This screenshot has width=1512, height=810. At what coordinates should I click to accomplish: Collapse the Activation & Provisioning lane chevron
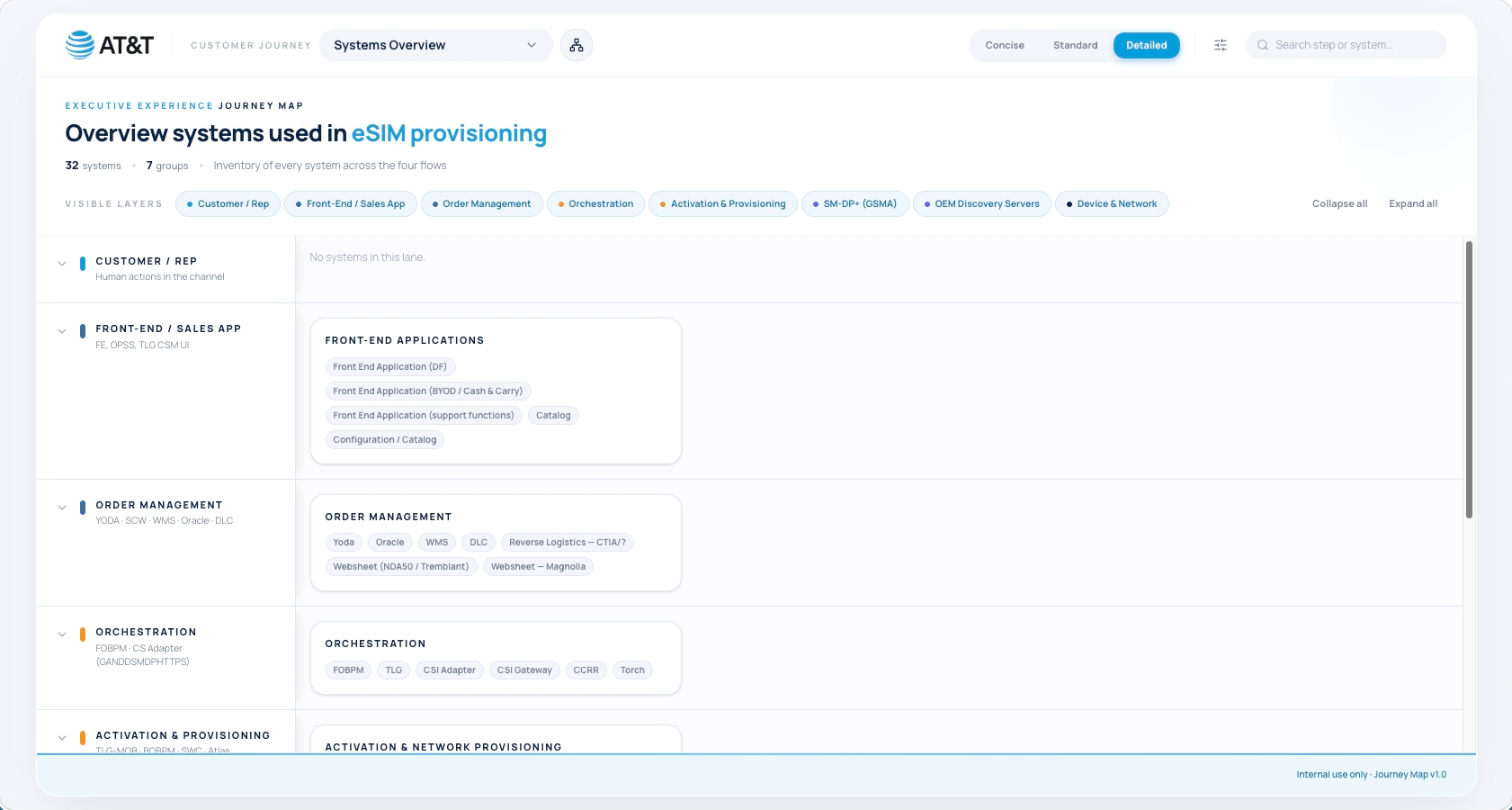[62, 738]
